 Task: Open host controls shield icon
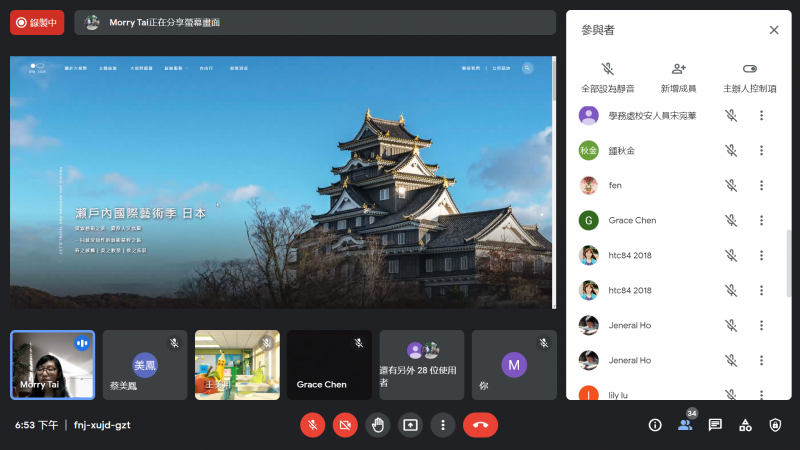click(x=776, y=425)
